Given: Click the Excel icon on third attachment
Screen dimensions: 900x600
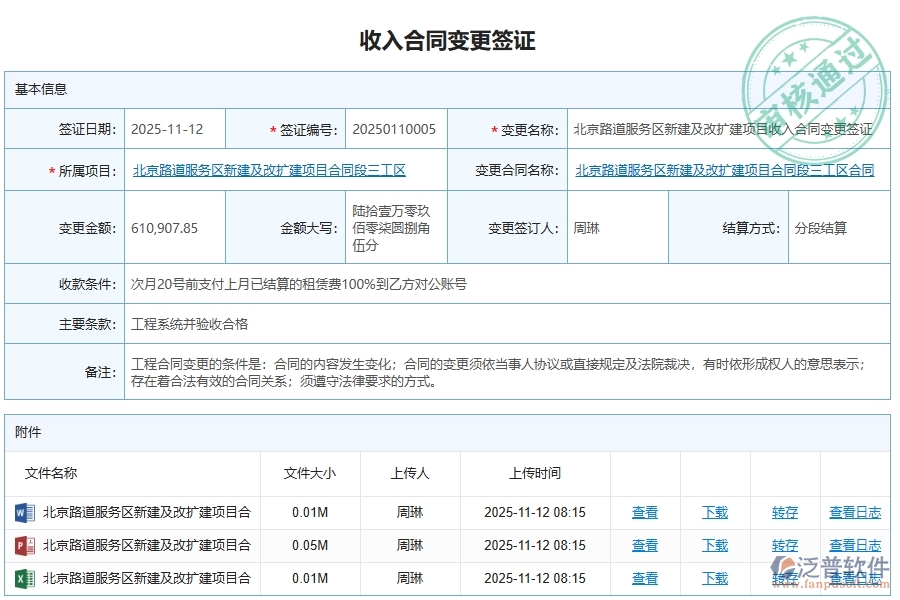Looking at the screenshot, I should [x=23, y=578].
